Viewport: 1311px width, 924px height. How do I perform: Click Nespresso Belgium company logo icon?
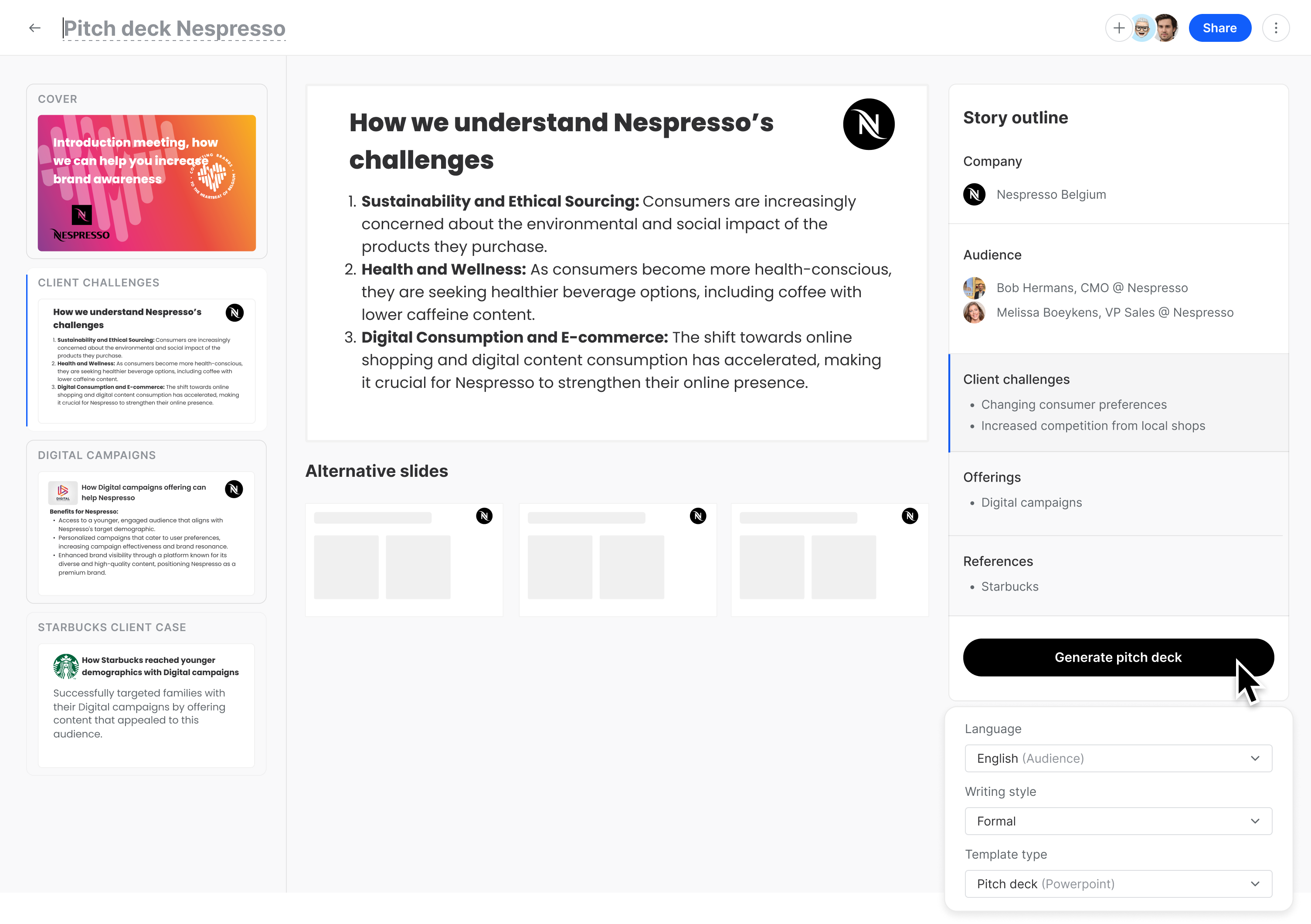[974, 194]
